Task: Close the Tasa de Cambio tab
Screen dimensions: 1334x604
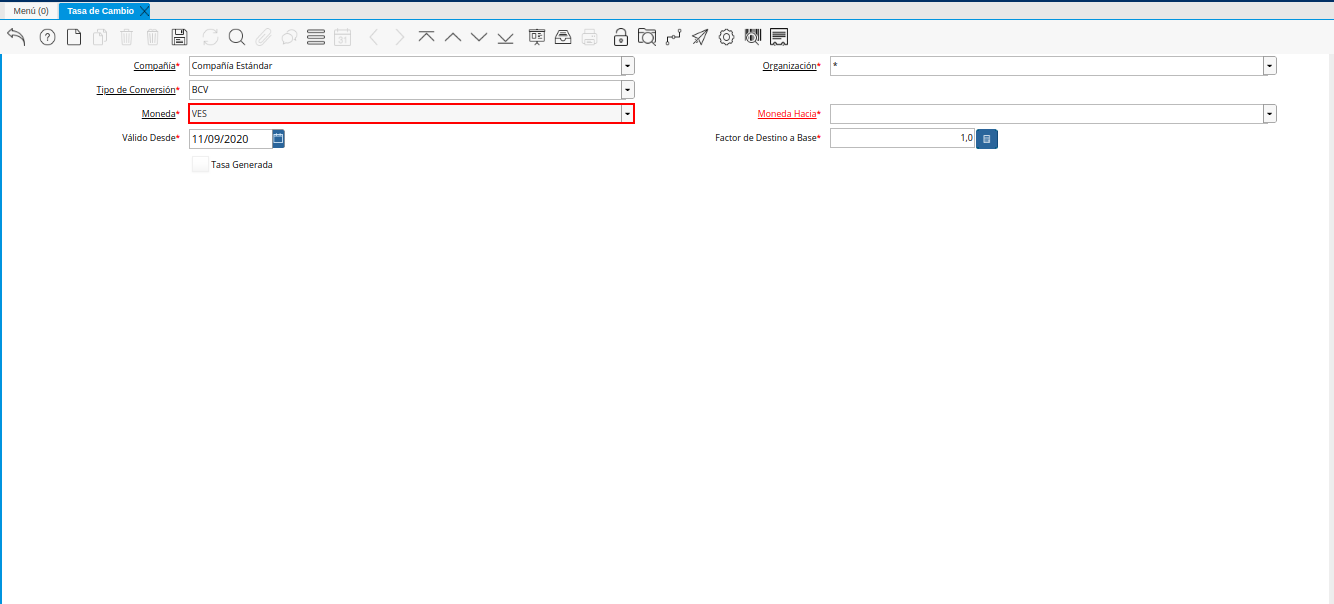Action: (x=144, y=11)
